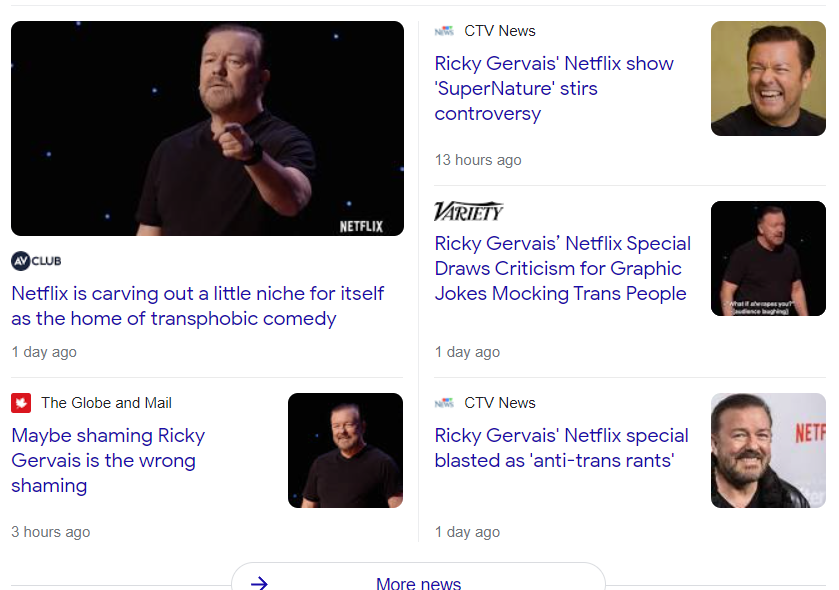Screen dimensions: 839x590
Task: Click the AV Club logo icon
Action: pos(36,261)
